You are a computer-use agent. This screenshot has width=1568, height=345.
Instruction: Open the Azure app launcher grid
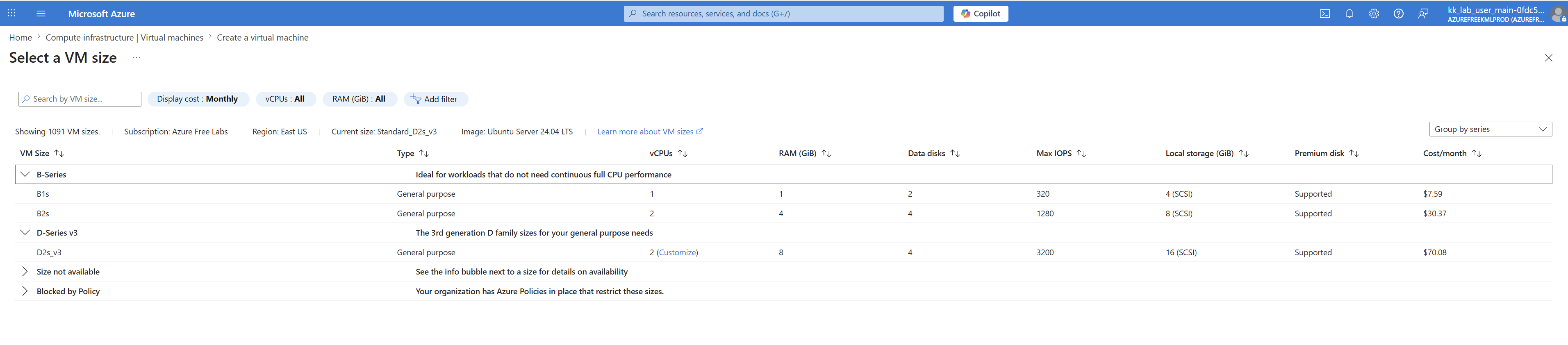(11, 14)
